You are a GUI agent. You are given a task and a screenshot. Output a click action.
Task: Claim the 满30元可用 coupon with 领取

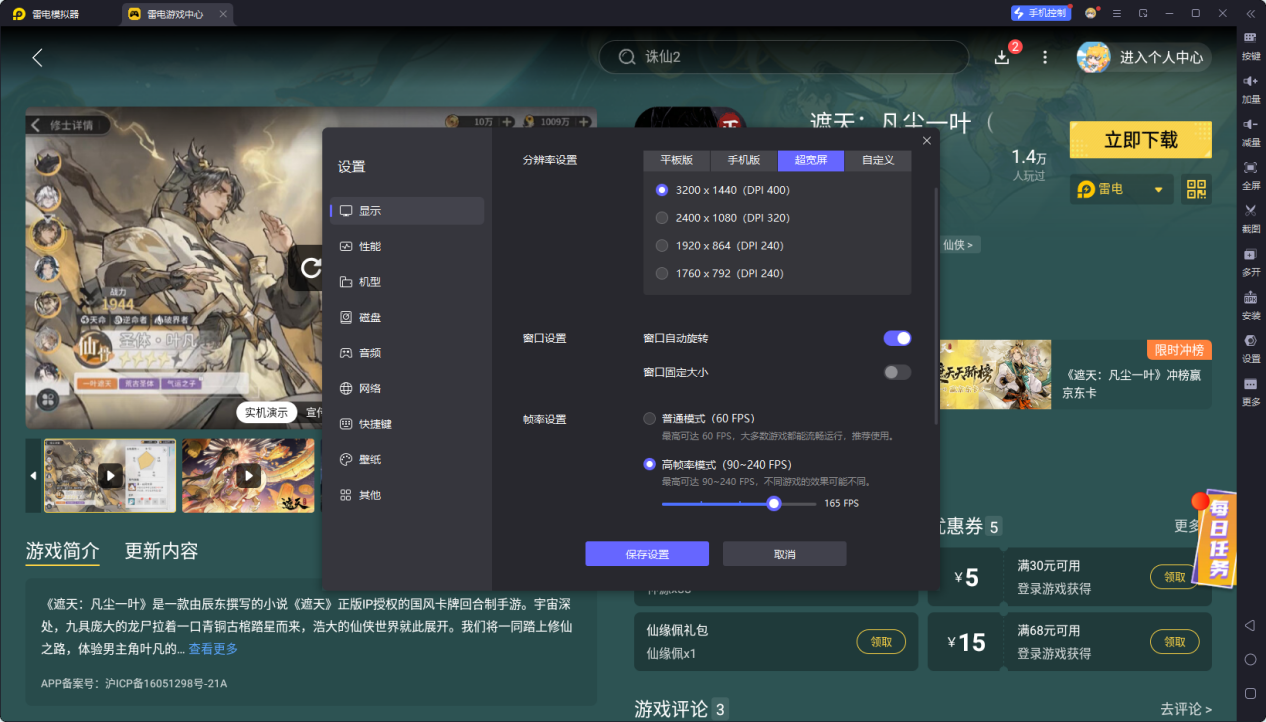click(x=1174, y=577)
